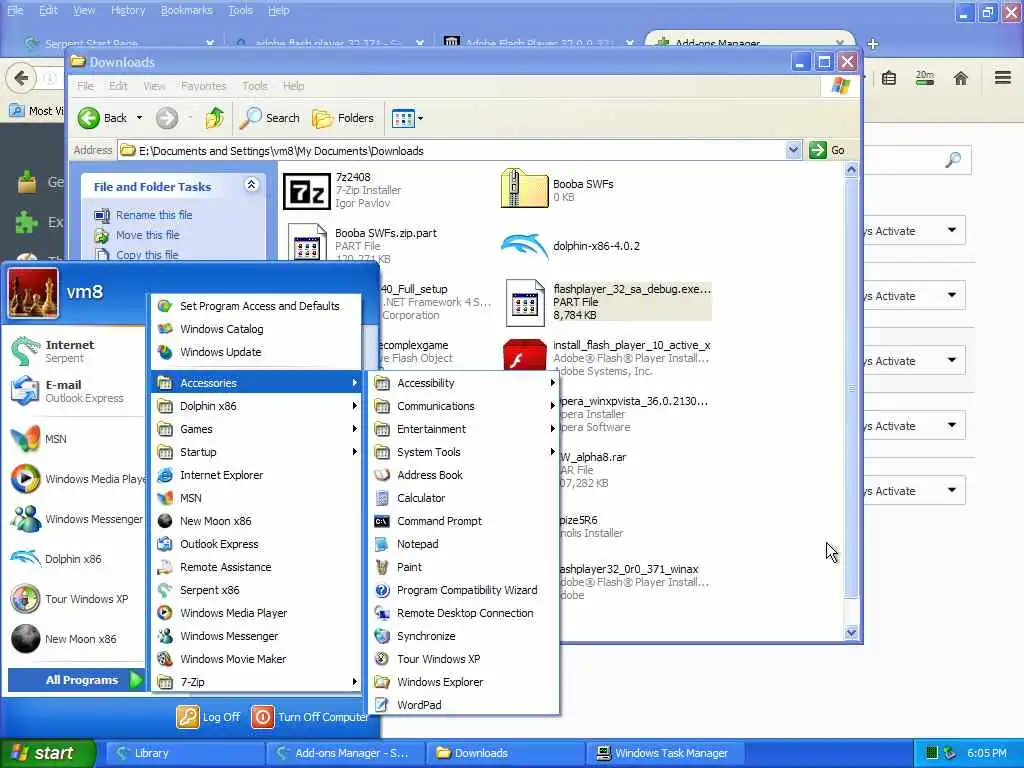Toggle Folders pane in Downloads toolbar
Image resolution: width=1024 pixels, height=768 pixels.
tap(343, 118)
